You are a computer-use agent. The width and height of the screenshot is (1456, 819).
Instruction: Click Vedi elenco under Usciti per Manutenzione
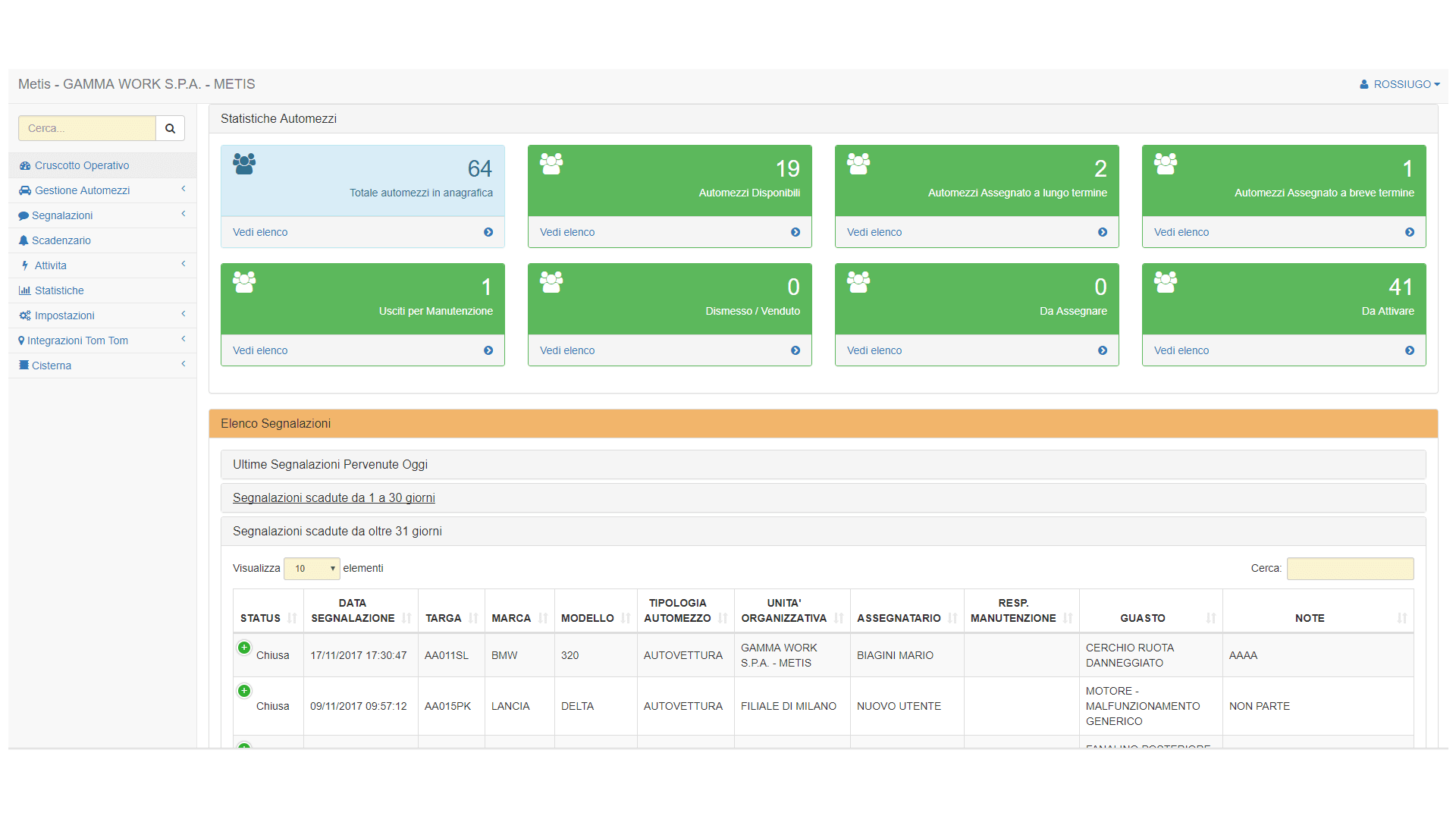(x=260, y=350)
